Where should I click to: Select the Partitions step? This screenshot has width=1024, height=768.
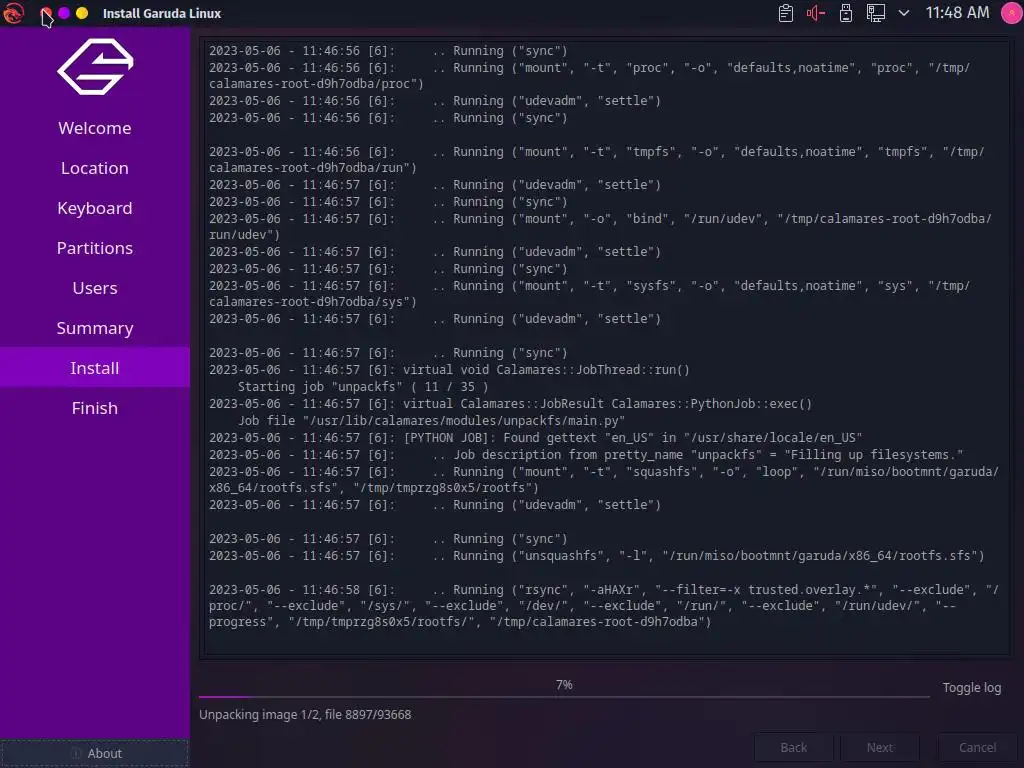(x=95, y=248)
